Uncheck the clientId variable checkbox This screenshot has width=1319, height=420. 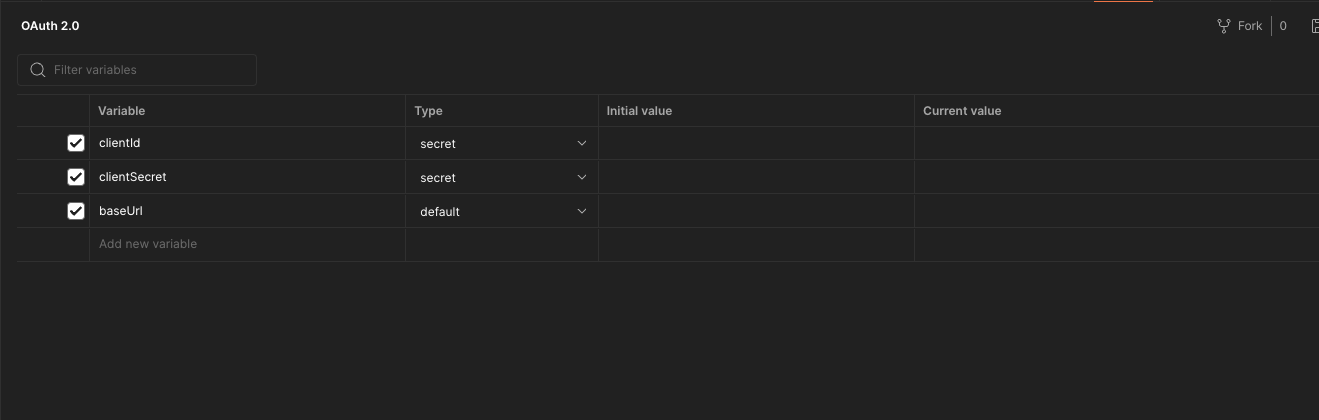(x=76, y=143)
